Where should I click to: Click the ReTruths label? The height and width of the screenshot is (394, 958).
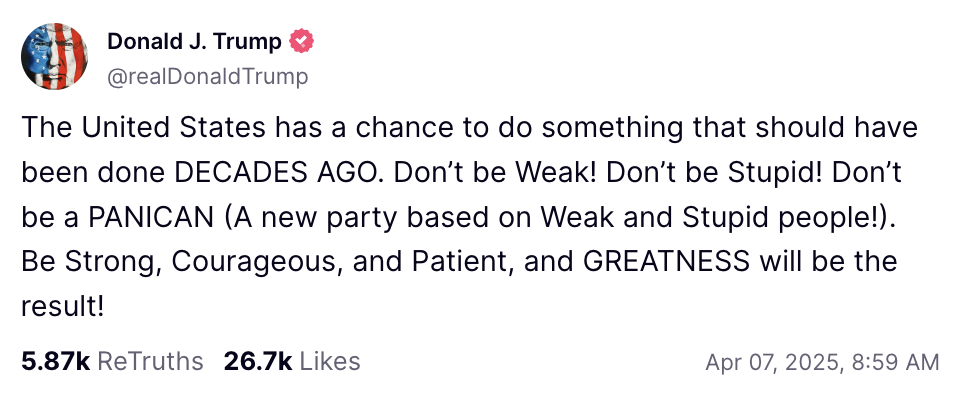150,362
